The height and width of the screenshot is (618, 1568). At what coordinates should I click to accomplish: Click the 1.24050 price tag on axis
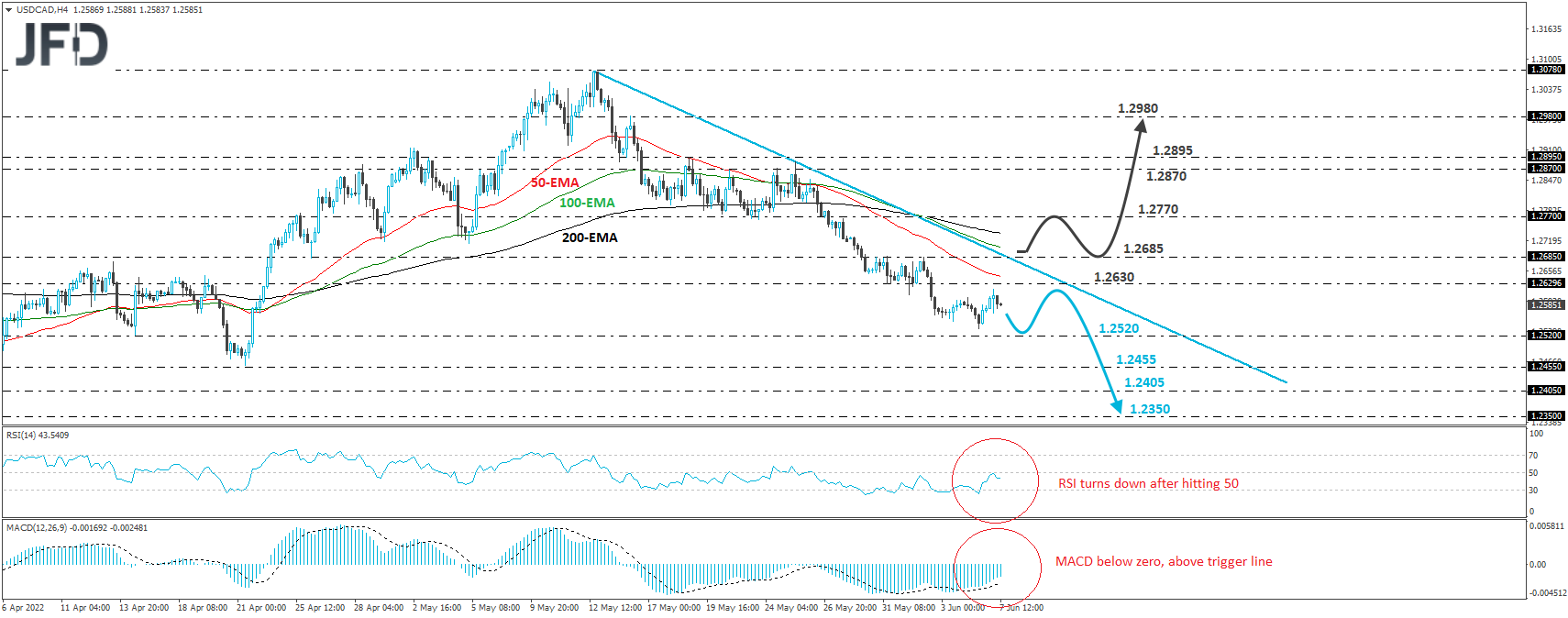pos(1546,391)
